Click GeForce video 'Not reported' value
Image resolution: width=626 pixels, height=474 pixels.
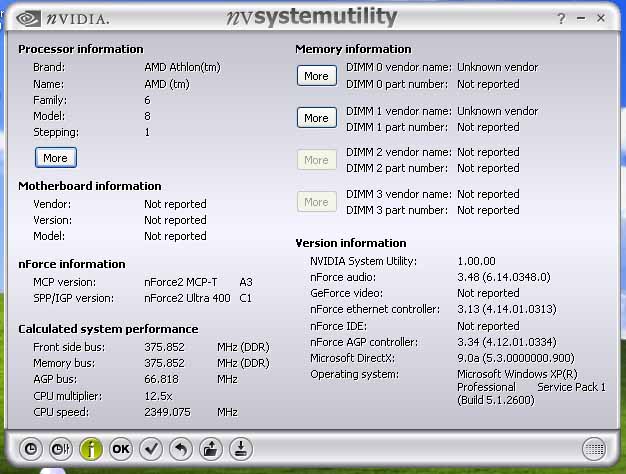[x=488, y=293]
